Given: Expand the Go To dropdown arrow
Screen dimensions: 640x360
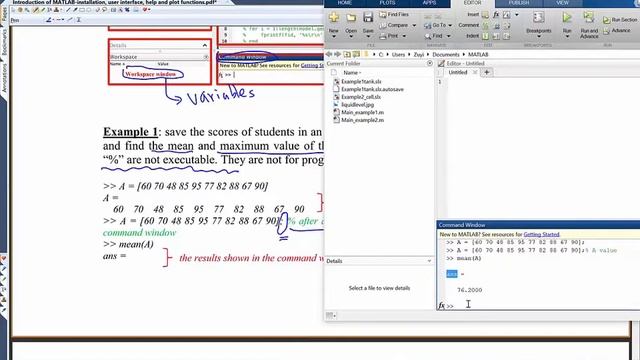Looking at the screenshot, I should click(x=451, y=25).
